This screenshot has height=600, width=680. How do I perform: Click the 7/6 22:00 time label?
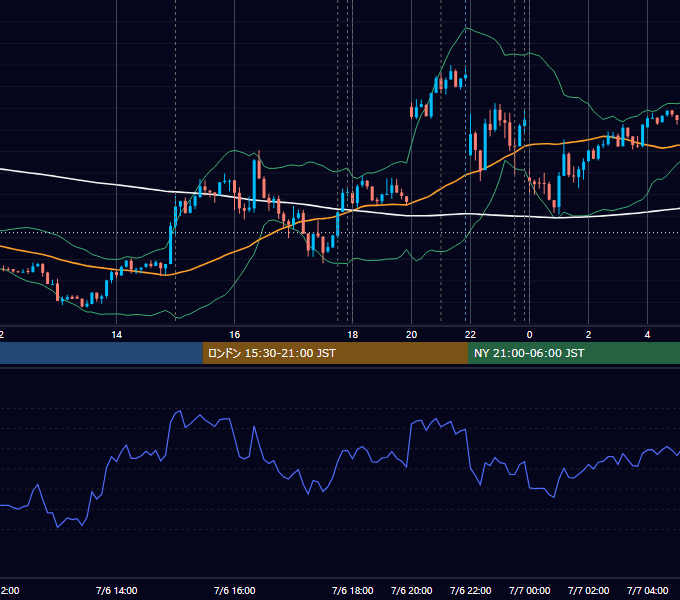coord(471,590)
